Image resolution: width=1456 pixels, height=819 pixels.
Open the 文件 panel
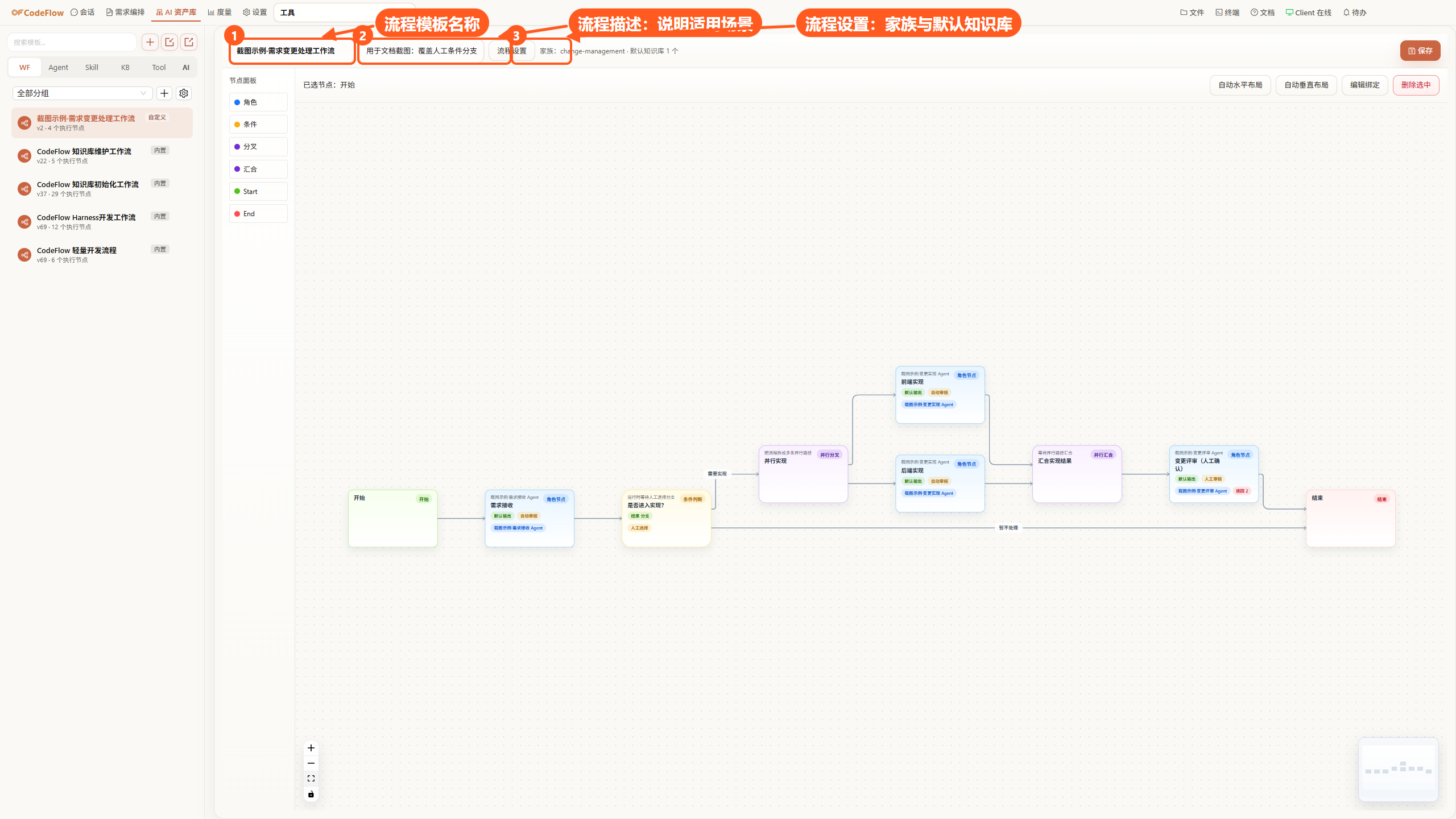[1192, 13]
